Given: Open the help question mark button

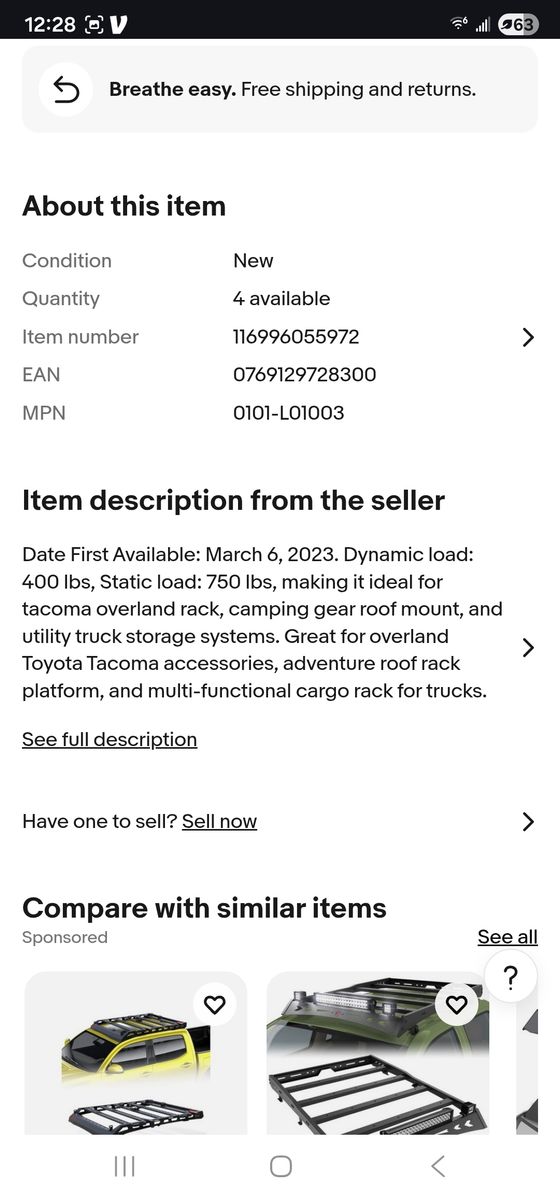Looking at the screenshot, I should pos(510,977).
